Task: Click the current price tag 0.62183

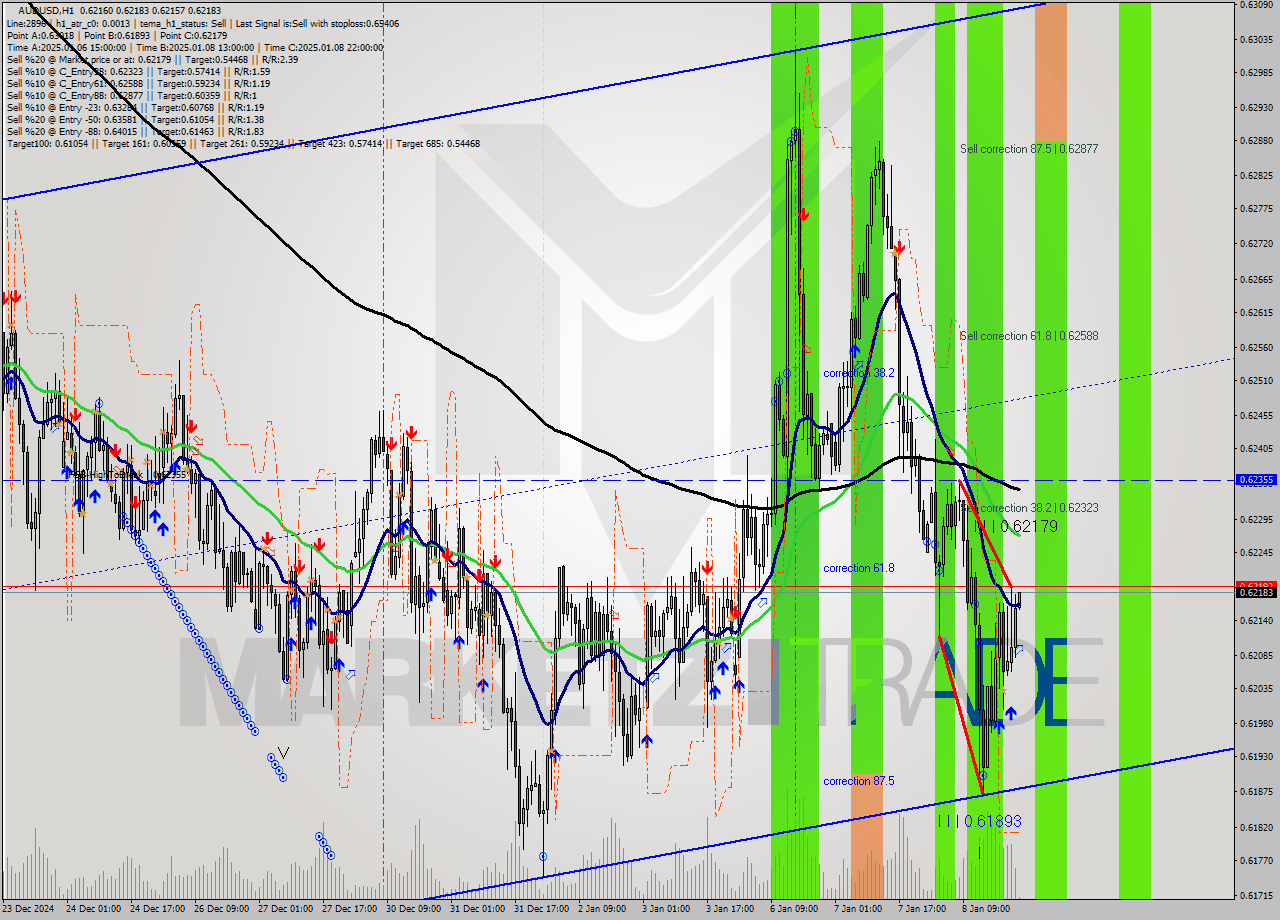Action: pos(1257,593)
